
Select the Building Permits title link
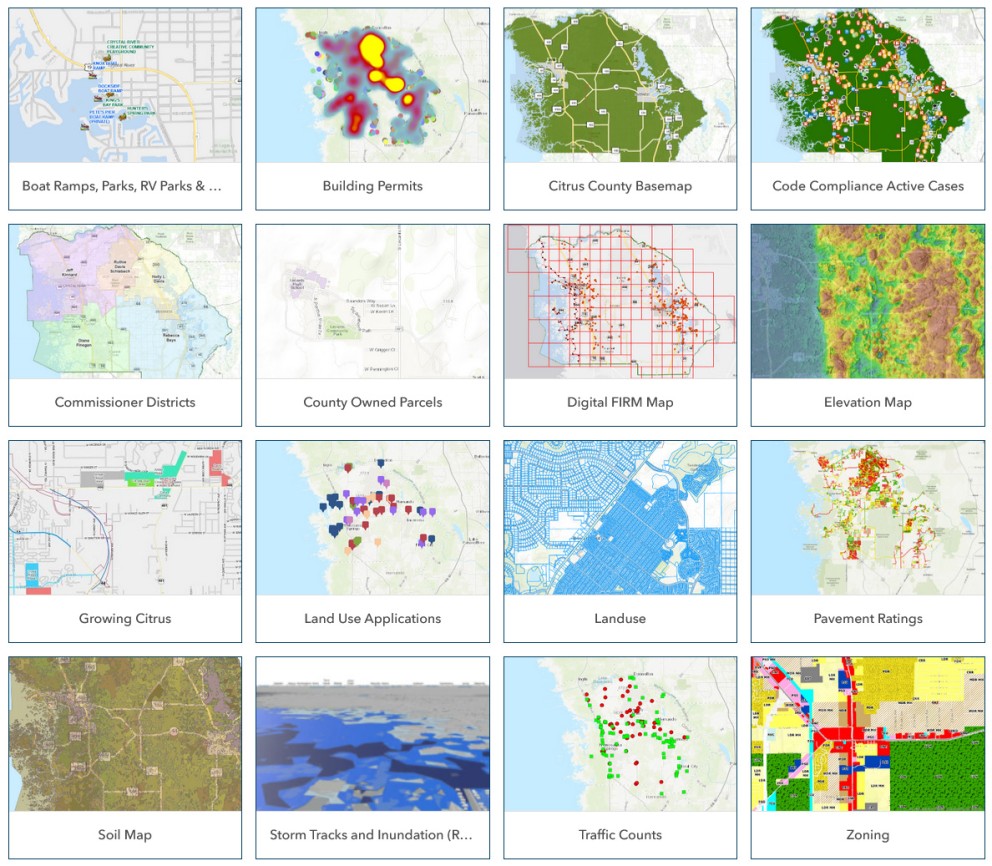point(372,185)
